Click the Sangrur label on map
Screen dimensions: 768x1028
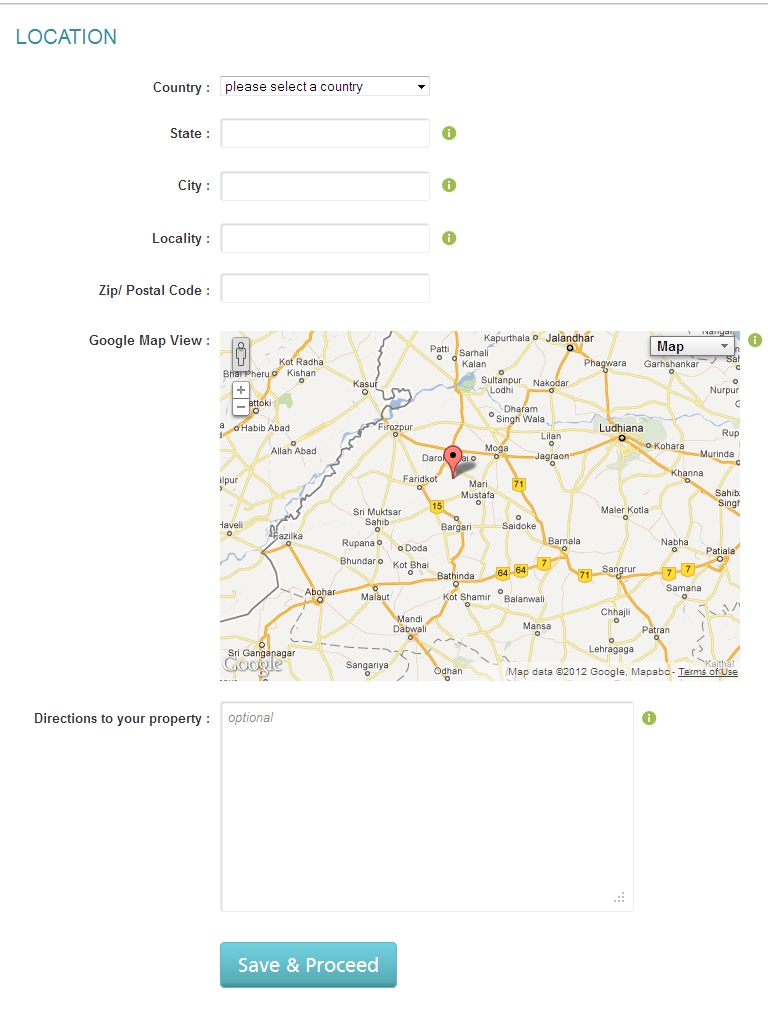pos(619,569)
